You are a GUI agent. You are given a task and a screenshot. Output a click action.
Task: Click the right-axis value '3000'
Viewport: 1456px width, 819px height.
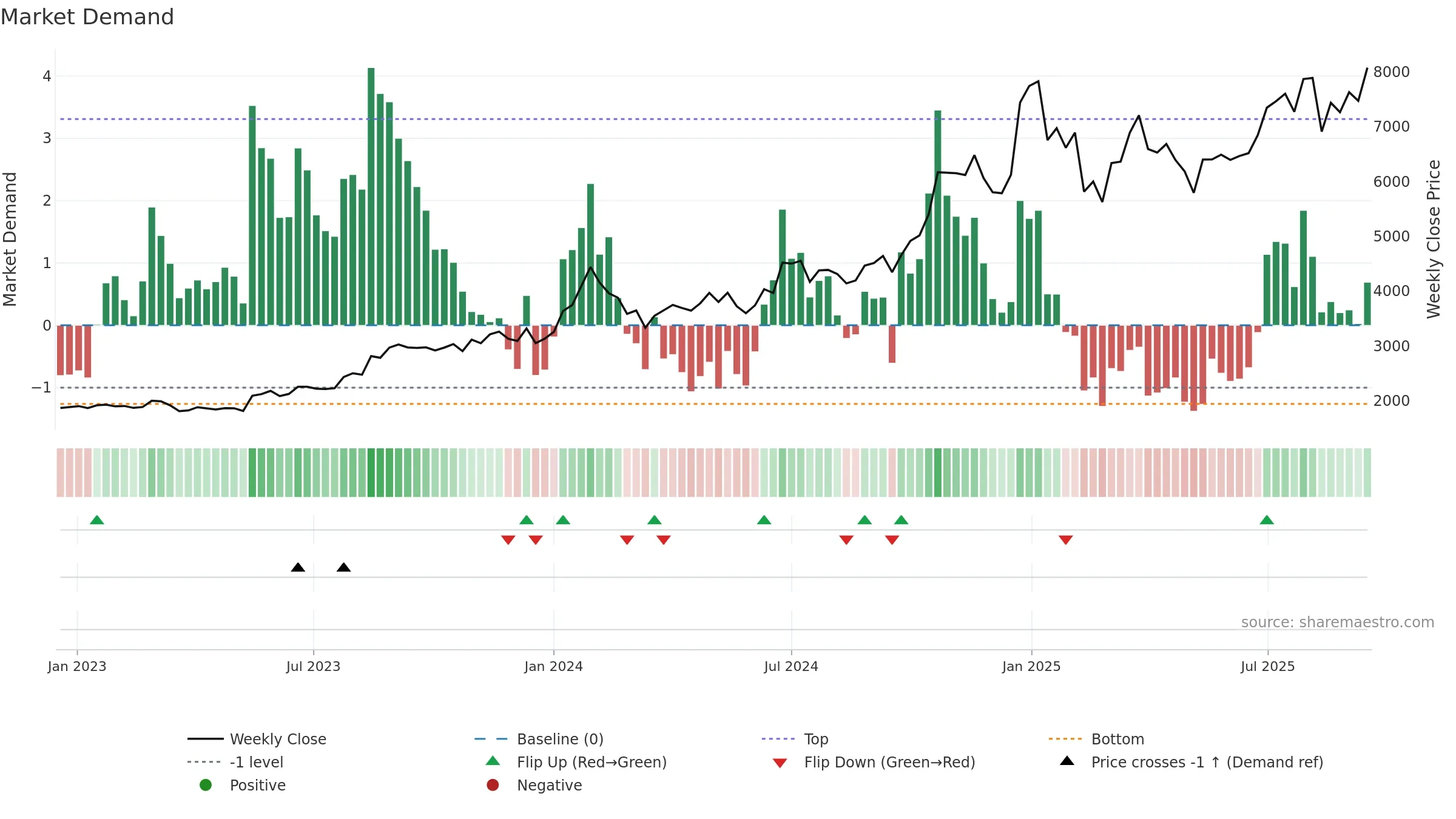click(1392, 346)
